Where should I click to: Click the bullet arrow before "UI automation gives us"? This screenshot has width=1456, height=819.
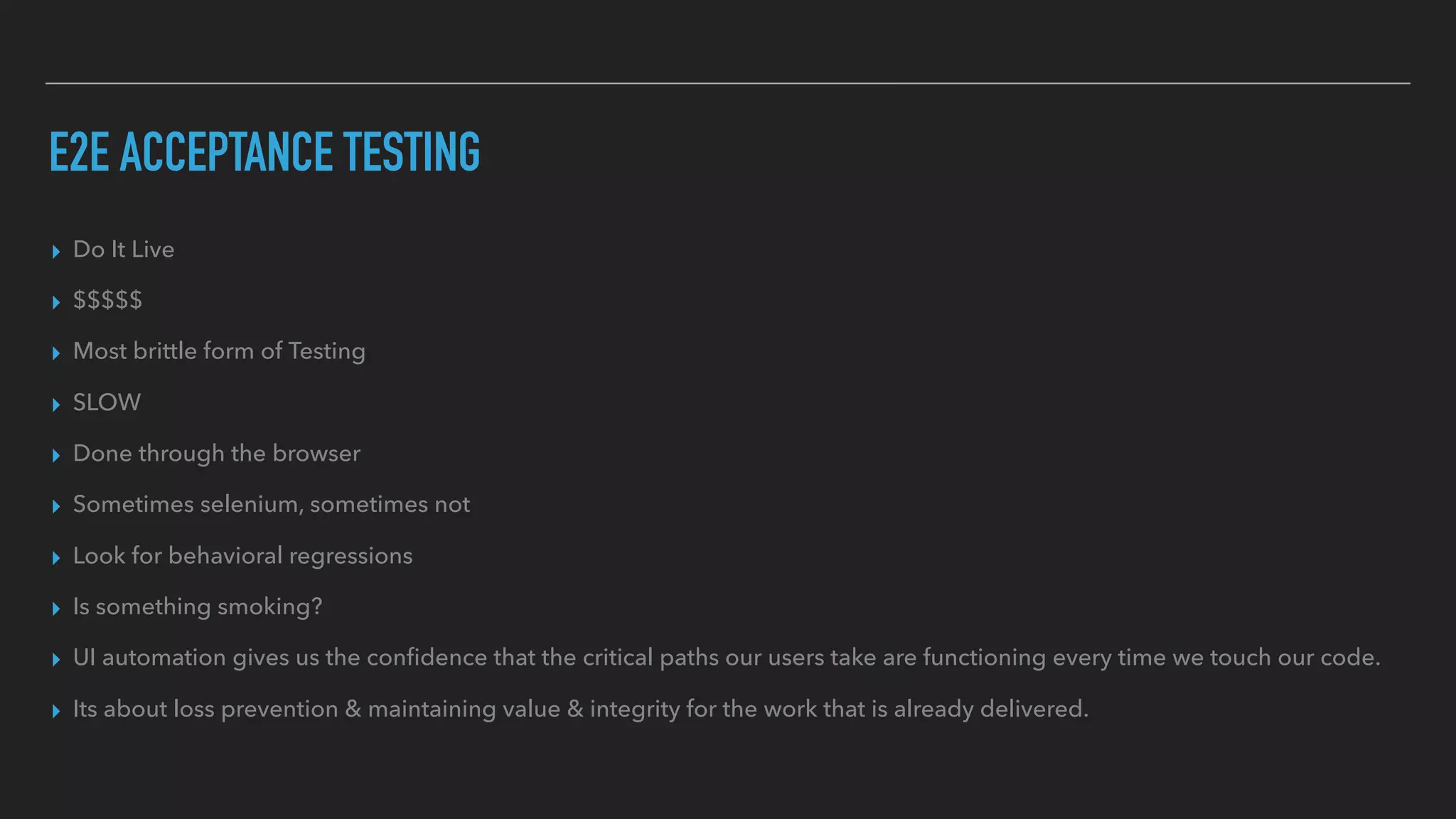click(56, 660)
